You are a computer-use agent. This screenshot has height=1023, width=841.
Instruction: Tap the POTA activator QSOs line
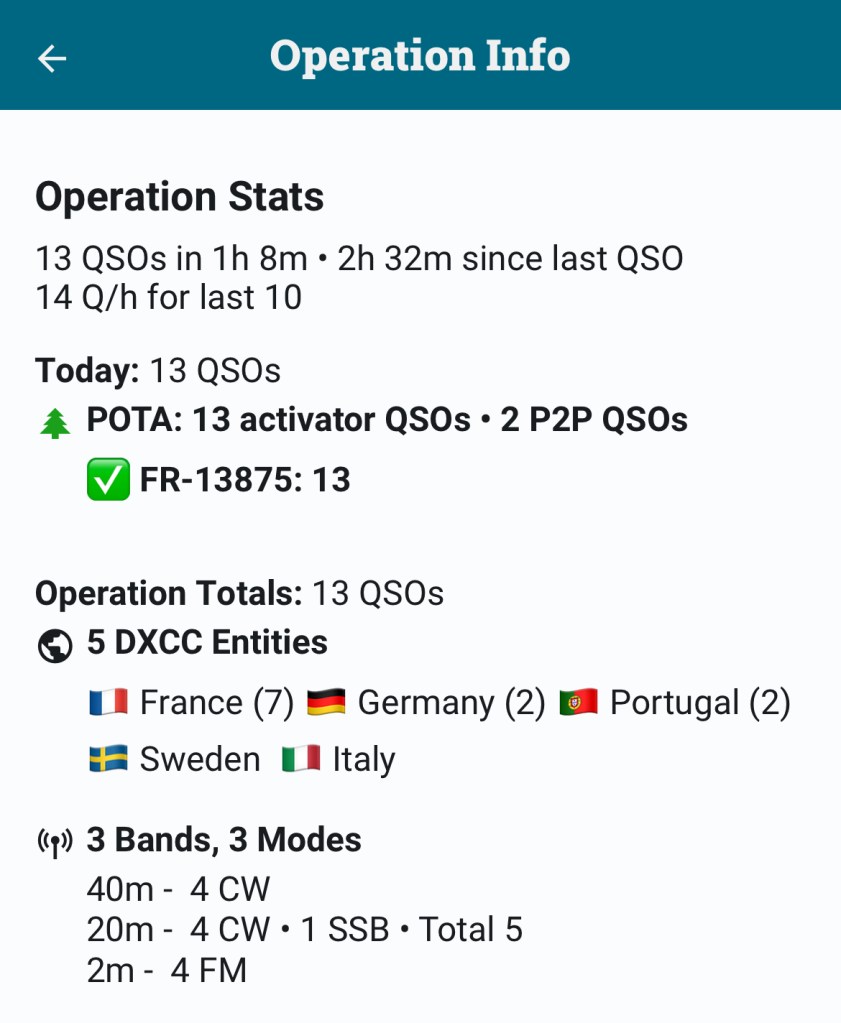pyautogui.click(x=387, y=420)
